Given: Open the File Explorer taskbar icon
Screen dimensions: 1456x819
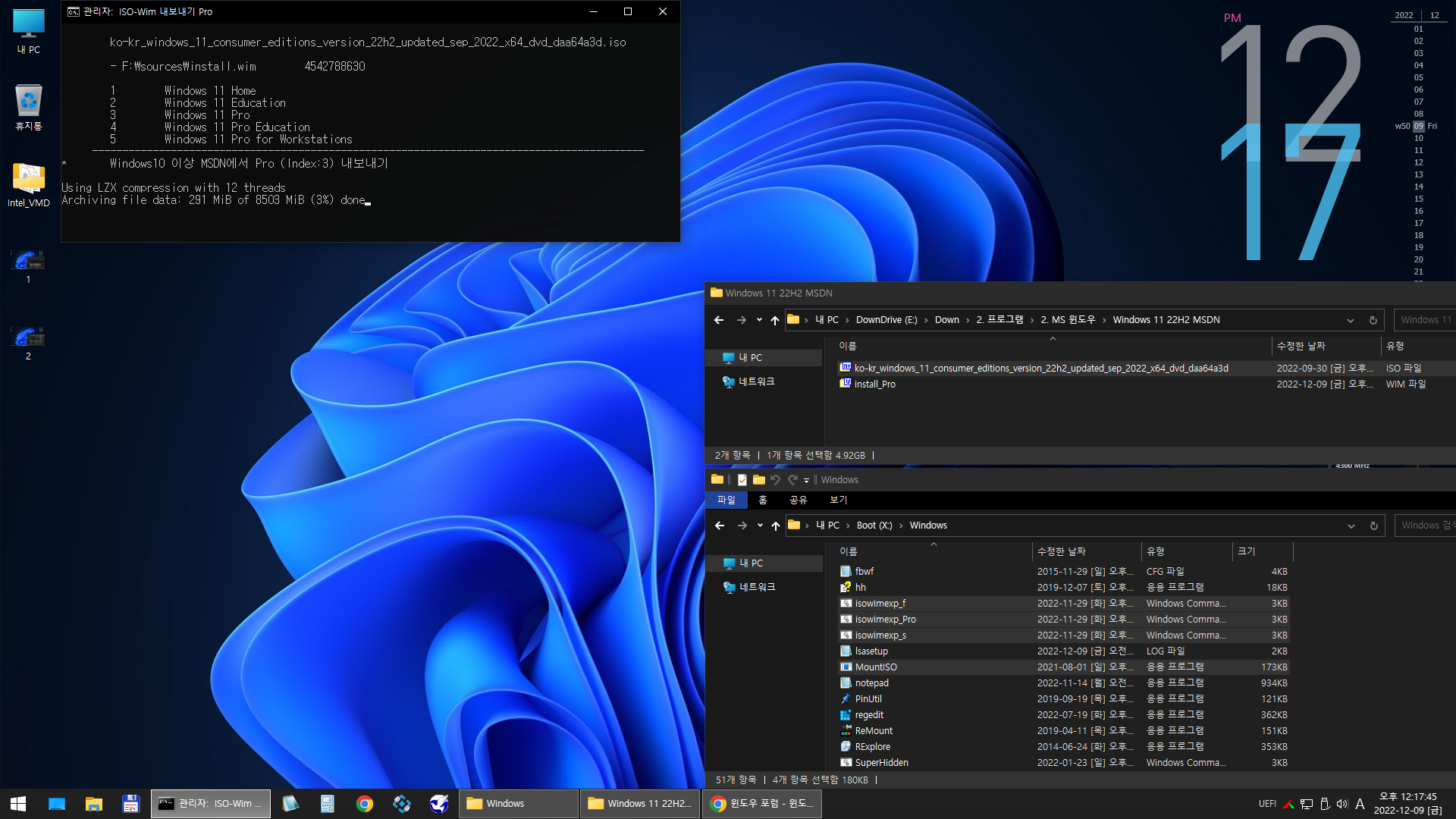Looking at the screenshot, I should 94,804.
